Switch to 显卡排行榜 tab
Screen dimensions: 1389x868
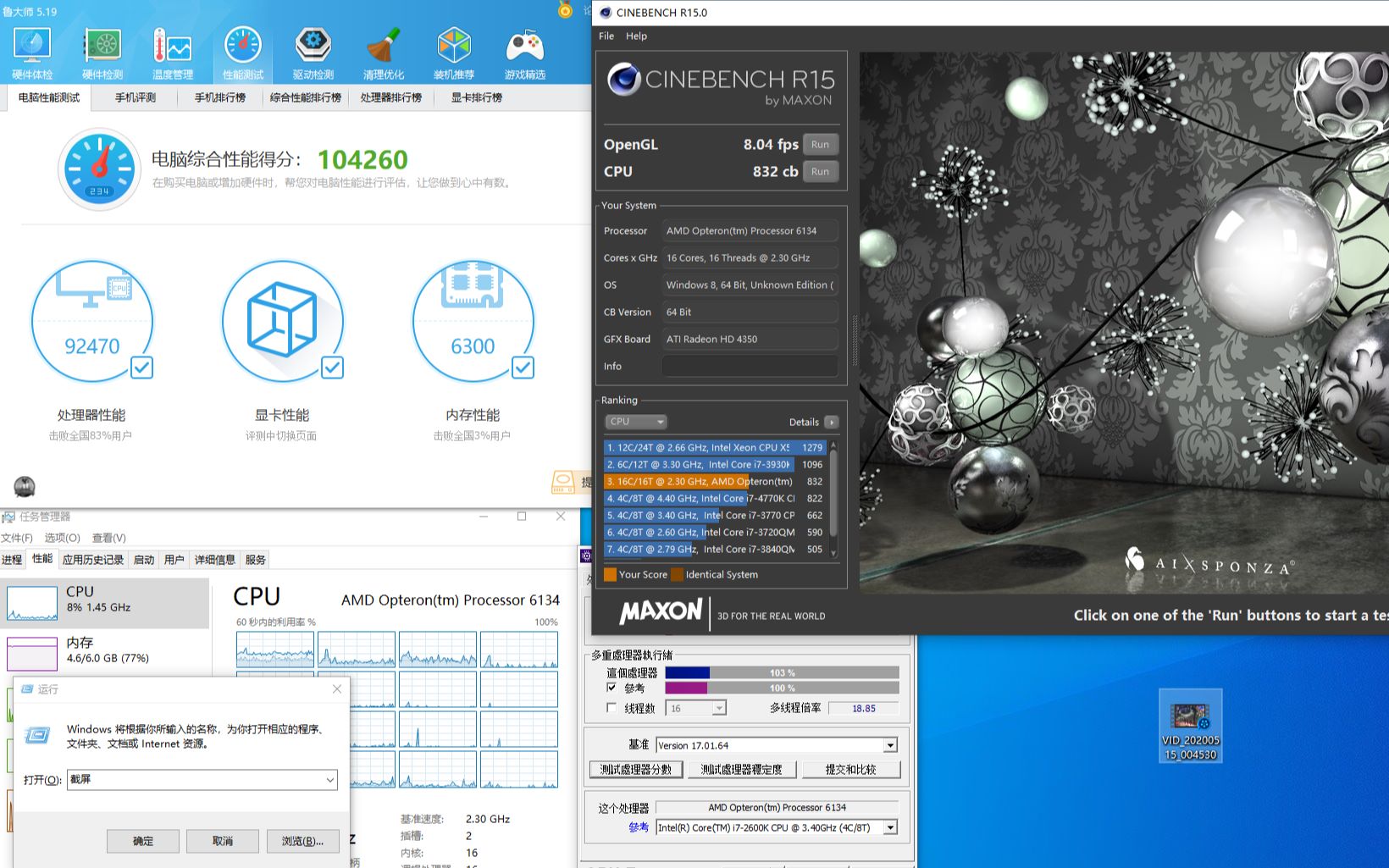pos(477,98)
